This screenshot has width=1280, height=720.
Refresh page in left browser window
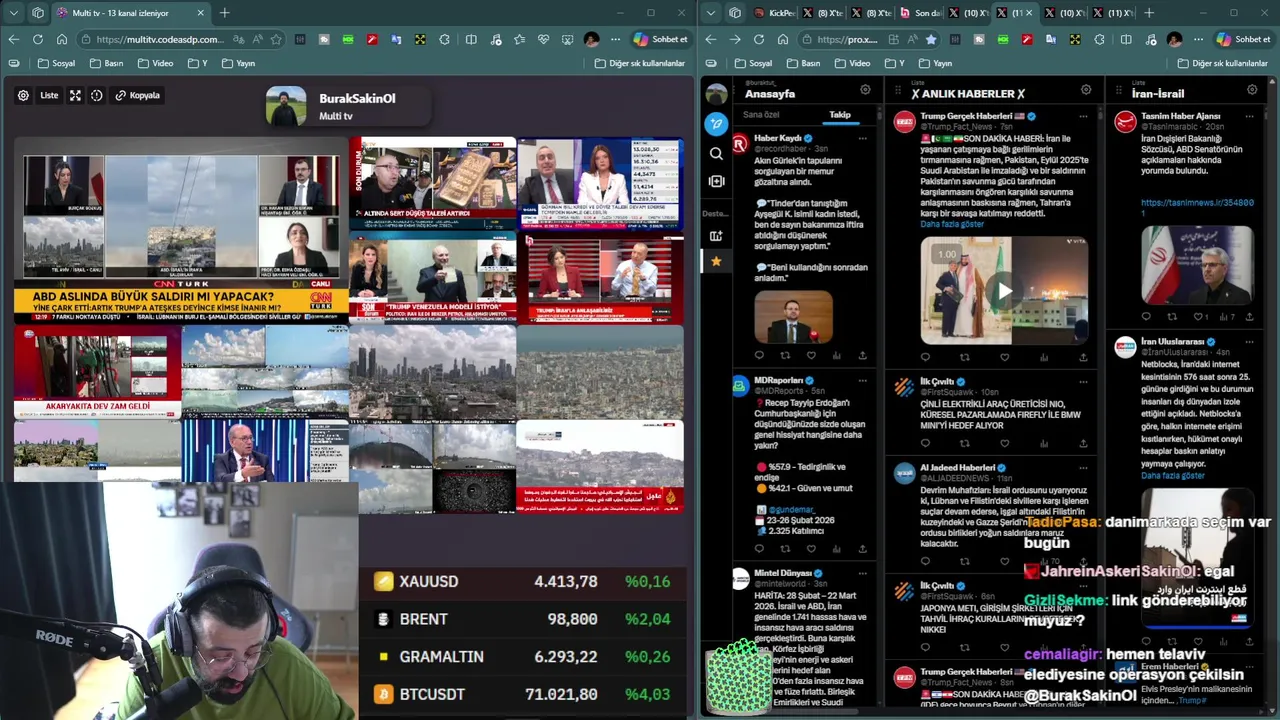37,39
